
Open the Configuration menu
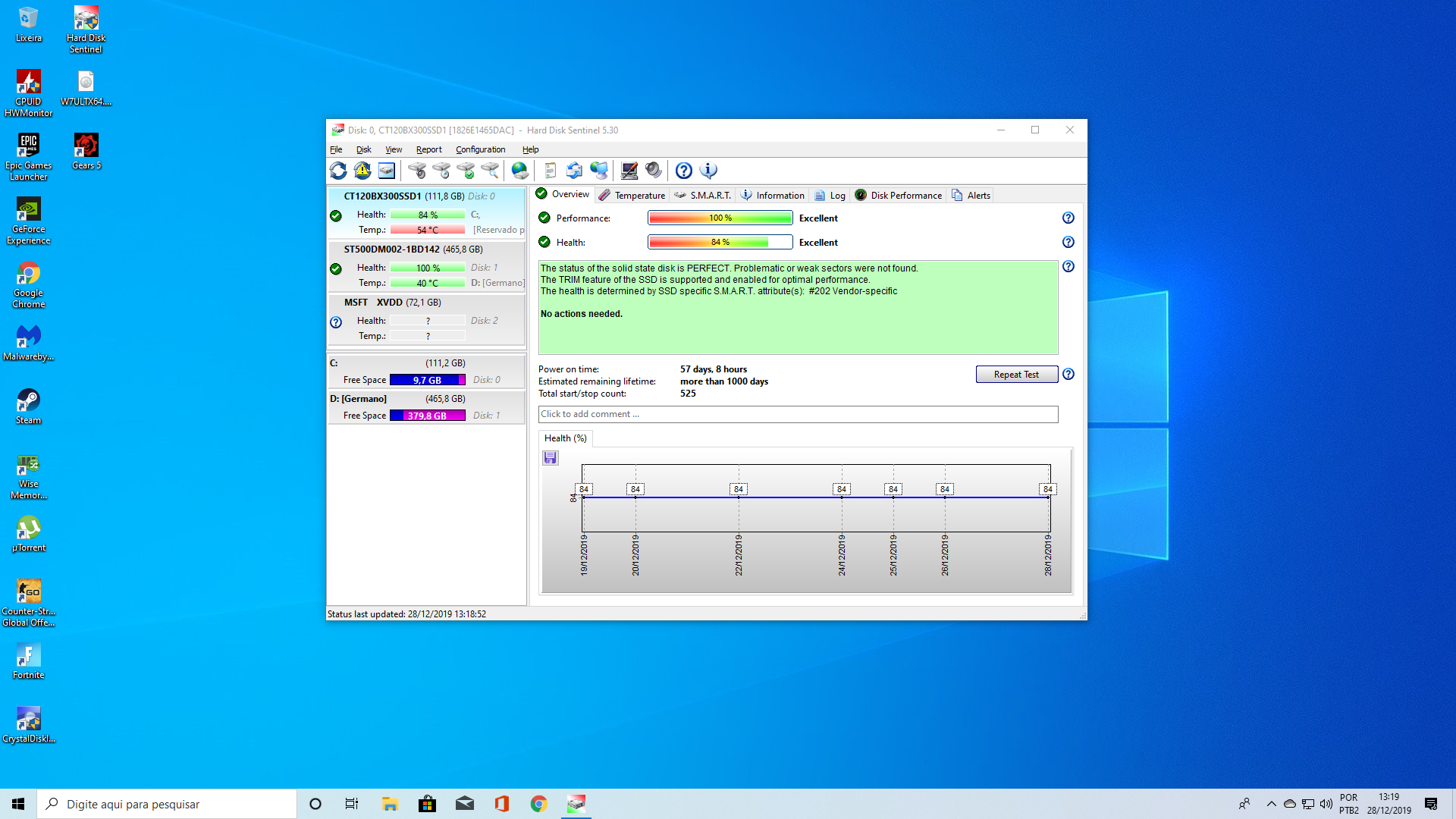tap(480, 150)
